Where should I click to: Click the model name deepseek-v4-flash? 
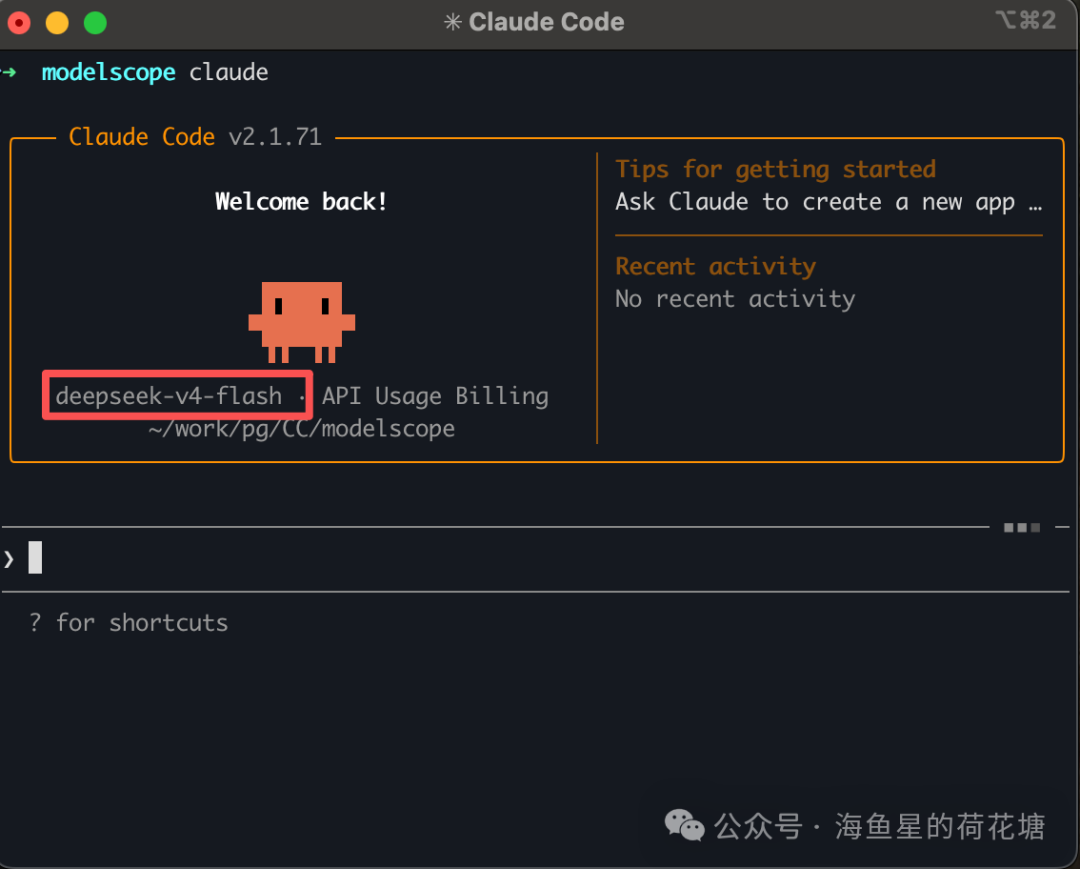[x=169, y=396]
